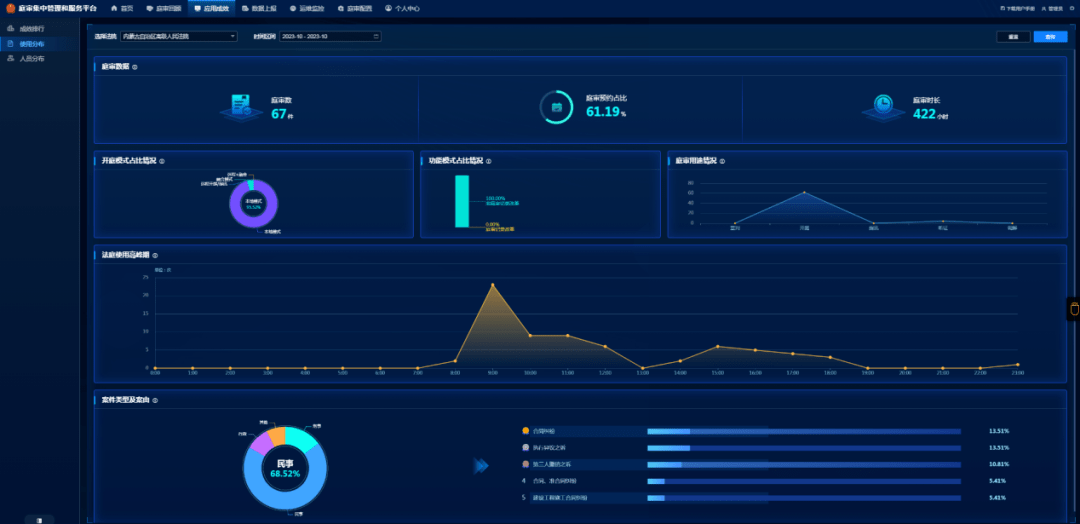This screenshot has width=1080, height=524.
Task: Click the platform logo in the top-left corner
Action: click(x=11, y=8)
